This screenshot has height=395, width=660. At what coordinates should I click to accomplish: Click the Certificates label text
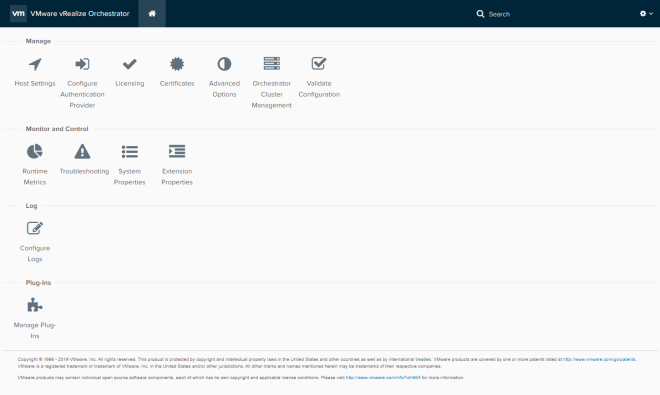pyautogui.click(x=177, y=83)
